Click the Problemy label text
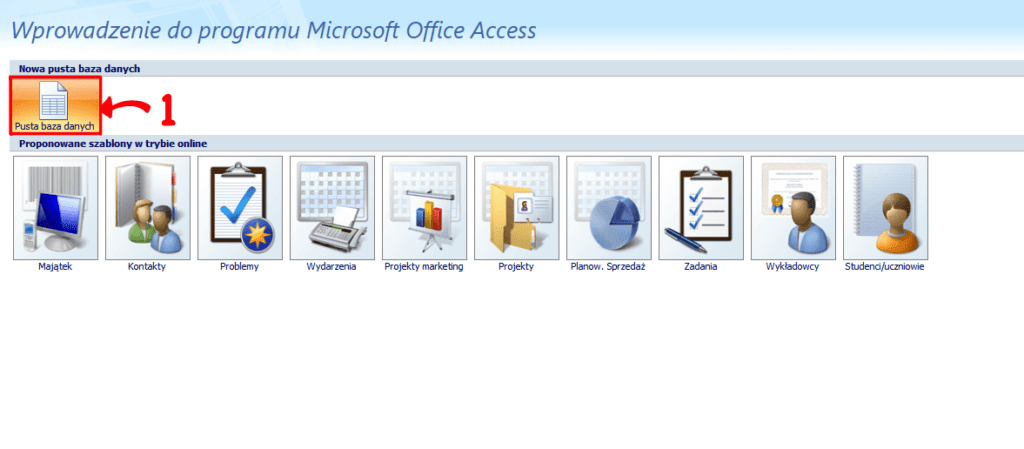The width and height of the screenshot is (1024, 449). click(240, 267)
